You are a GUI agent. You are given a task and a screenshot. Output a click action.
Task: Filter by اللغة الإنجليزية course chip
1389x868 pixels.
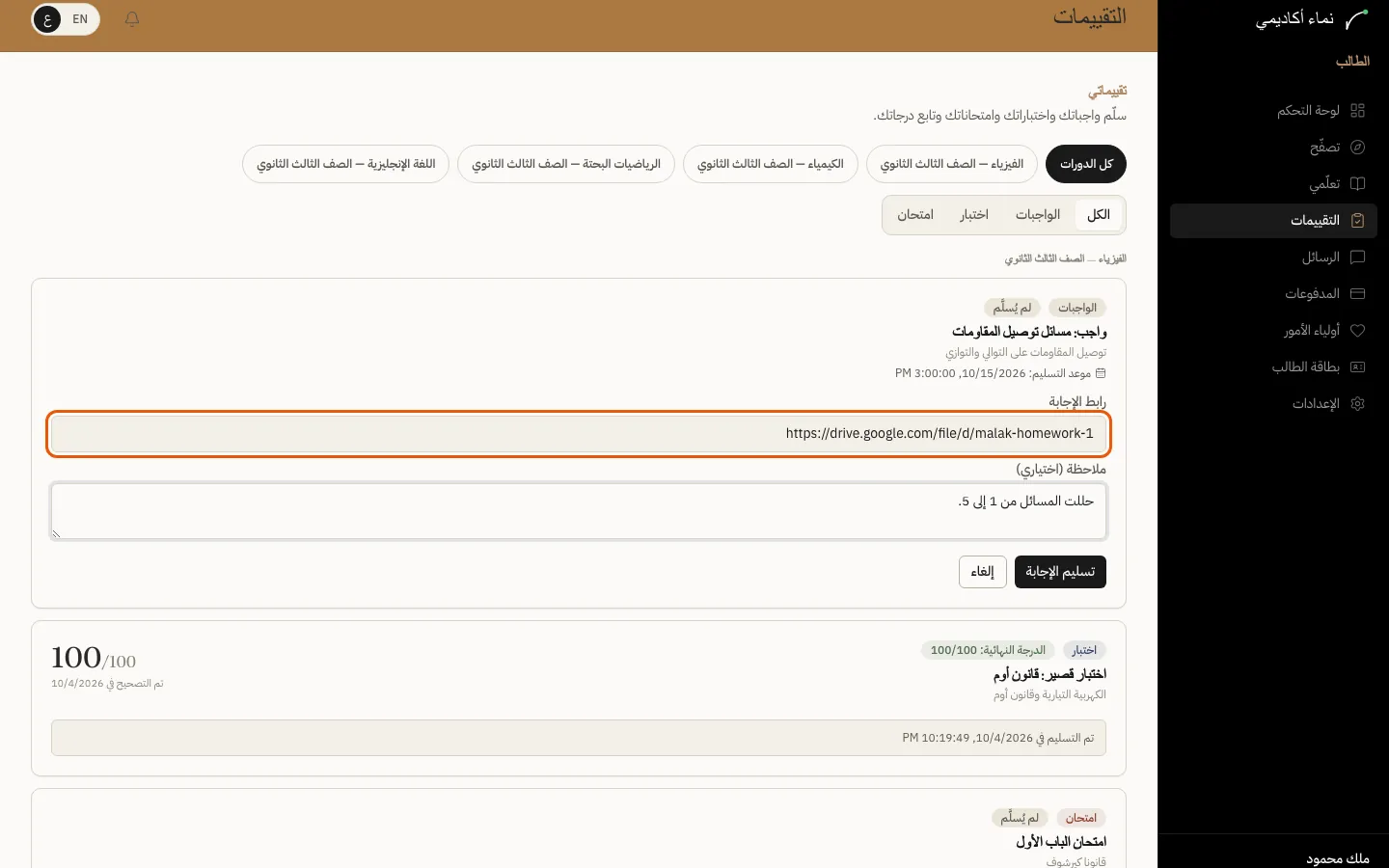pyautogui.click(x=346, y=164)
